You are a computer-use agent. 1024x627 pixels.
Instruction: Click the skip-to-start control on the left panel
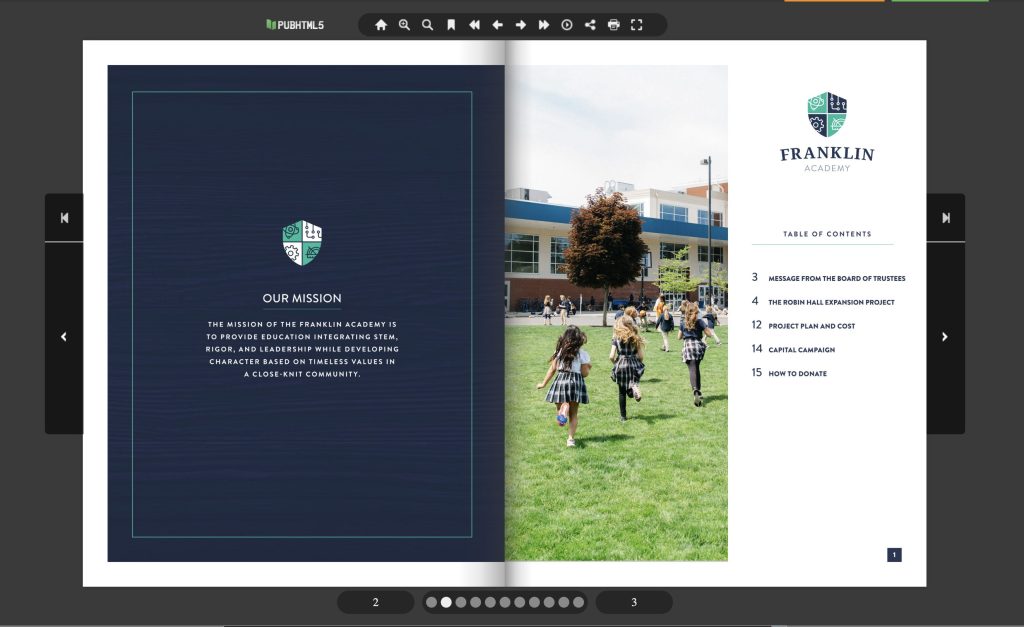(x=64, y=217)
